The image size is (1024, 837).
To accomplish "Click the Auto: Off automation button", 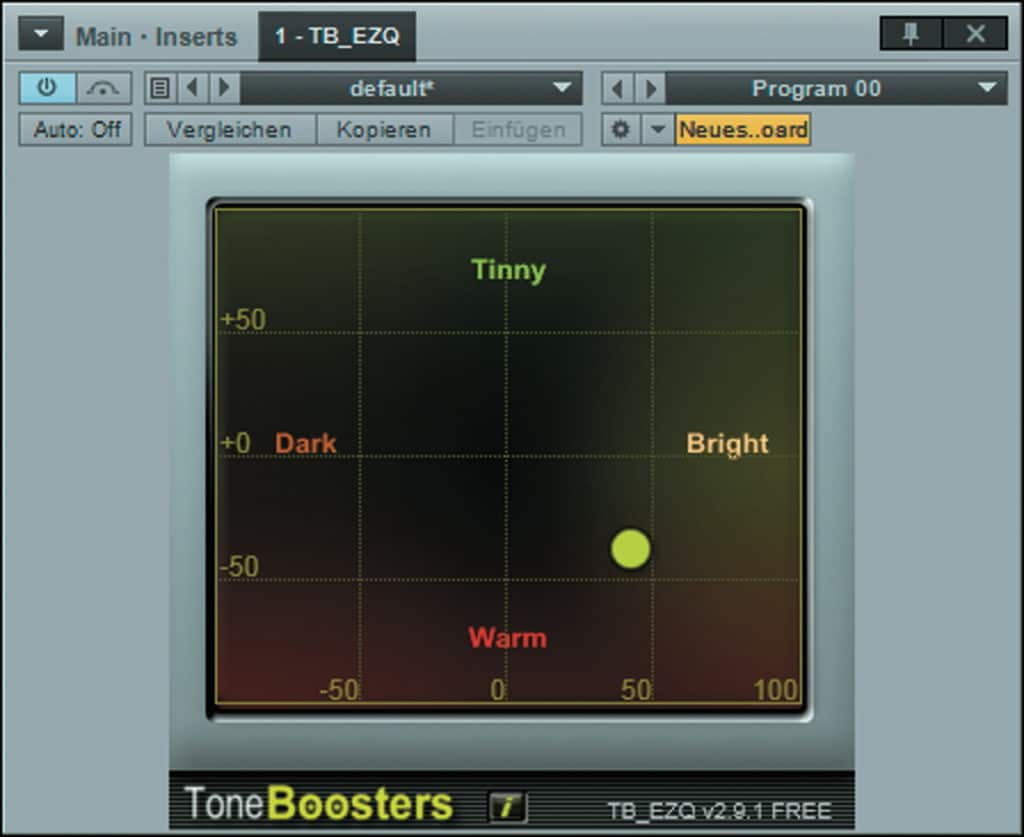I will point(76,129).
